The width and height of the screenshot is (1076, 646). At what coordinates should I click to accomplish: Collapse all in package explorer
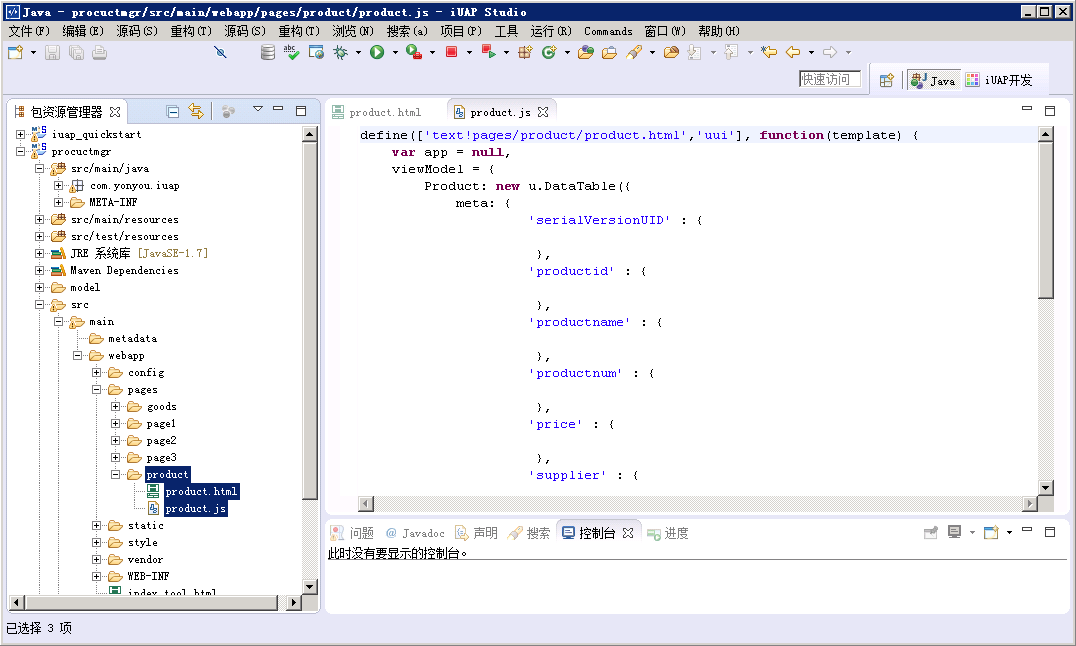point(172,111)
